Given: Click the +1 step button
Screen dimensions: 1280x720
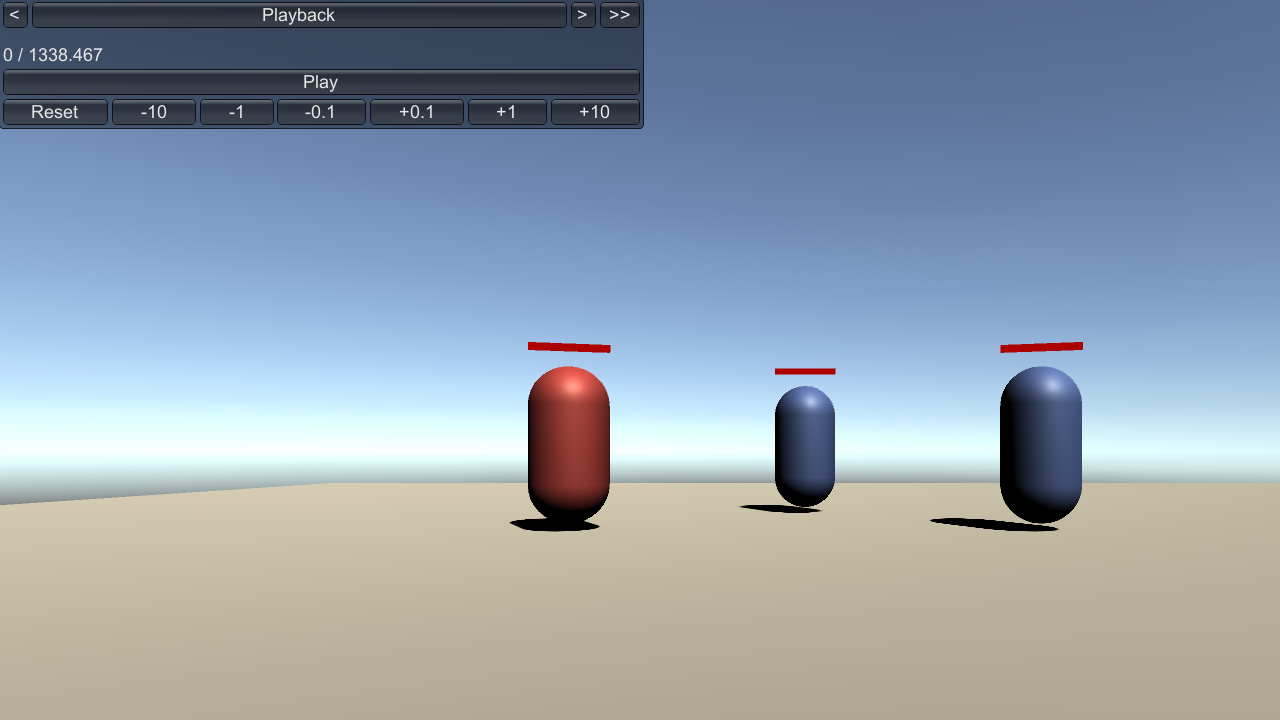Looking at the screenshot, I should 506,112.
